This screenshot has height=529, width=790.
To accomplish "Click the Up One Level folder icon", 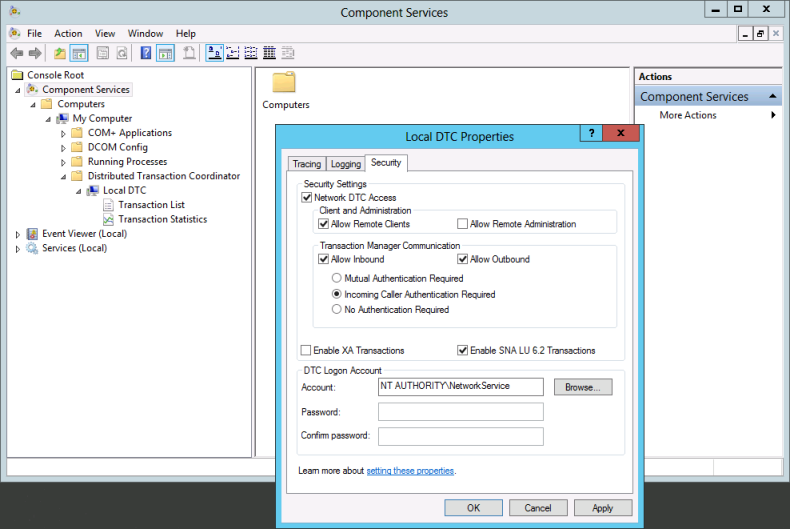I will pos(60,53).
